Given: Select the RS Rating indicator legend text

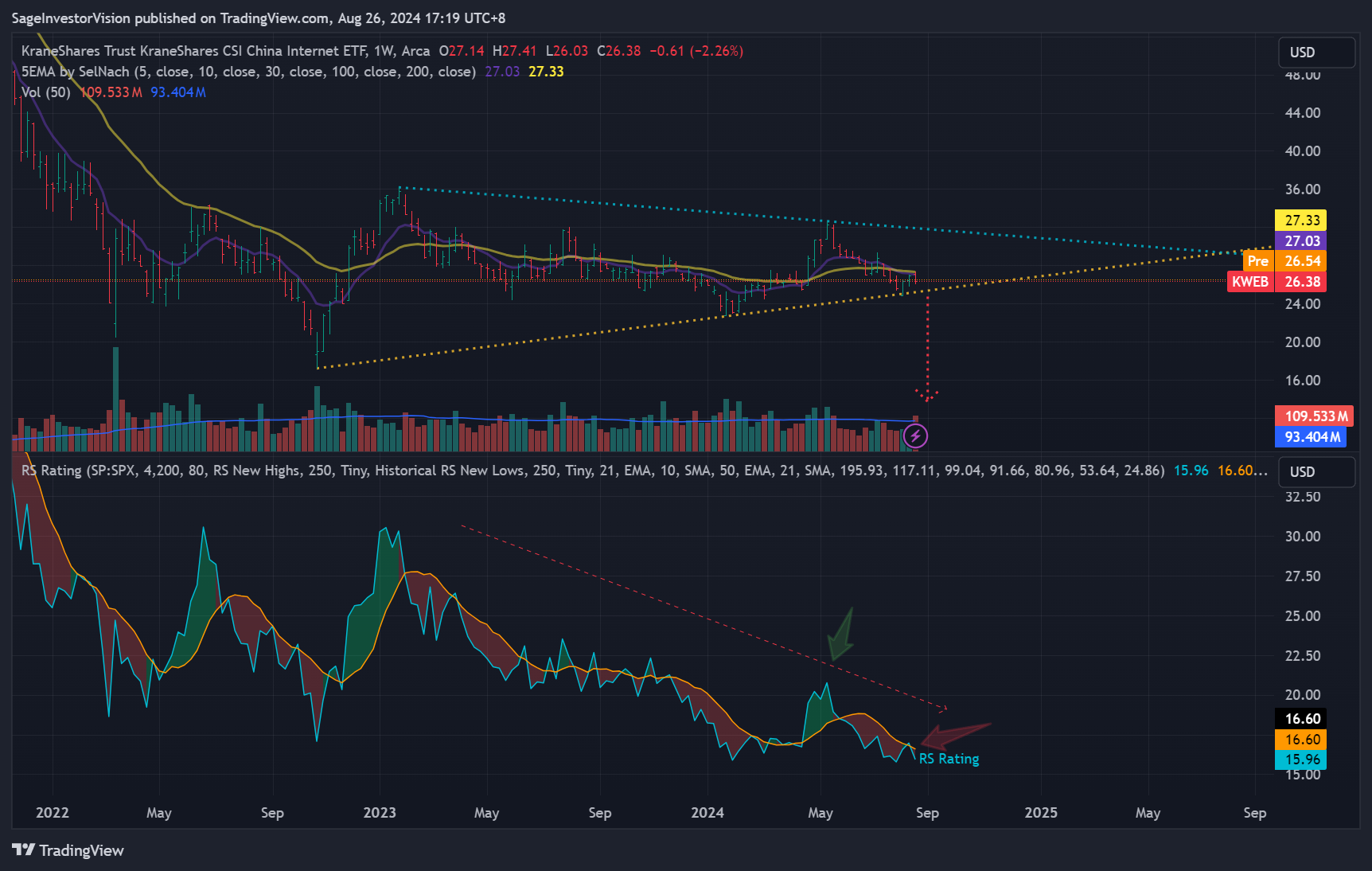Looking at the screenshot, I should (593, 471).
